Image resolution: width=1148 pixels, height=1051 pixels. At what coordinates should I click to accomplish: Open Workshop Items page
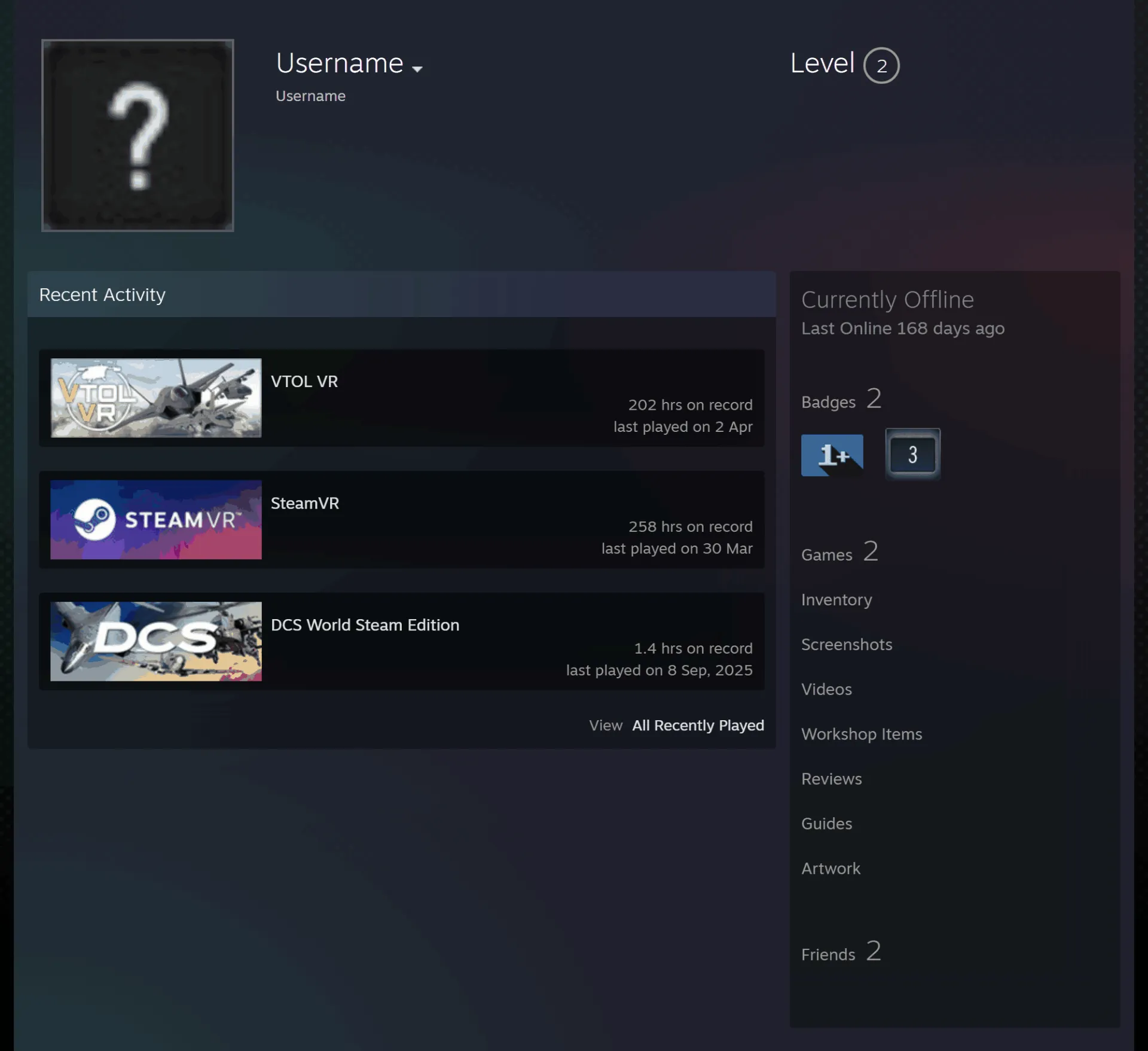[862, 735]
